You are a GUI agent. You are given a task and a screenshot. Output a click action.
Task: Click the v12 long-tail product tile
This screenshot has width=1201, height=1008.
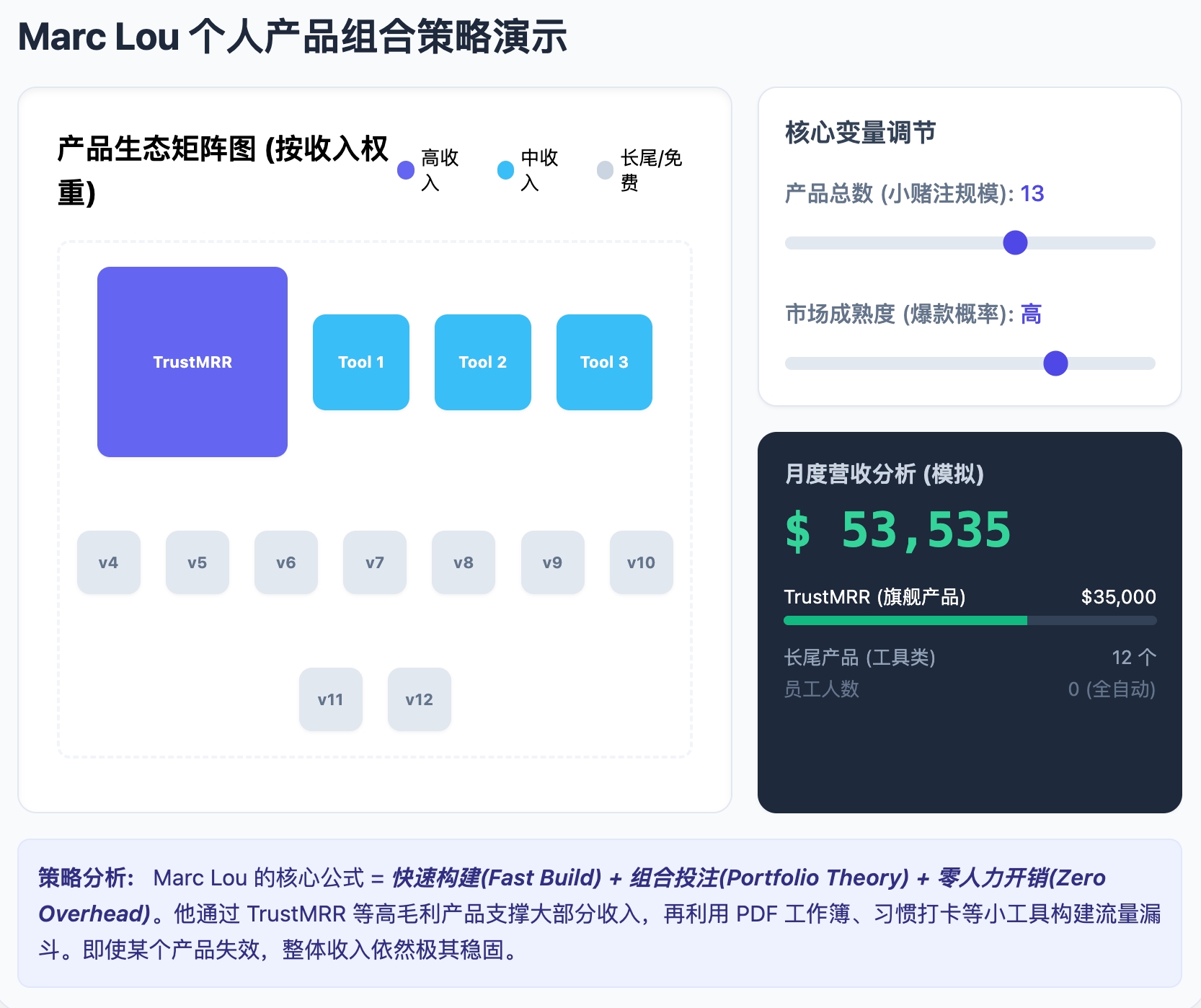point(420,699)
